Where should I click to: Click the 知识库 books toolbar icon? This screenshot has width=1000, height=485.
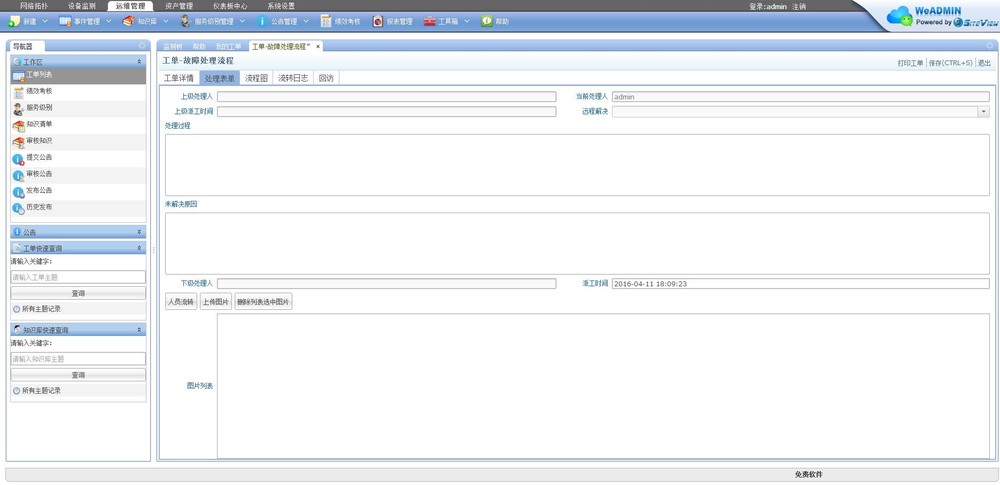click(x=128, y=21)
